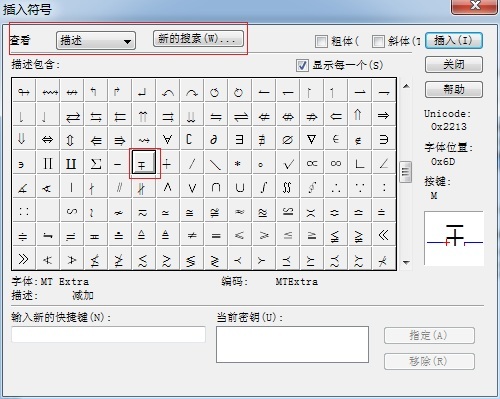Click the symbol preview thumbnail

(454, 238)
